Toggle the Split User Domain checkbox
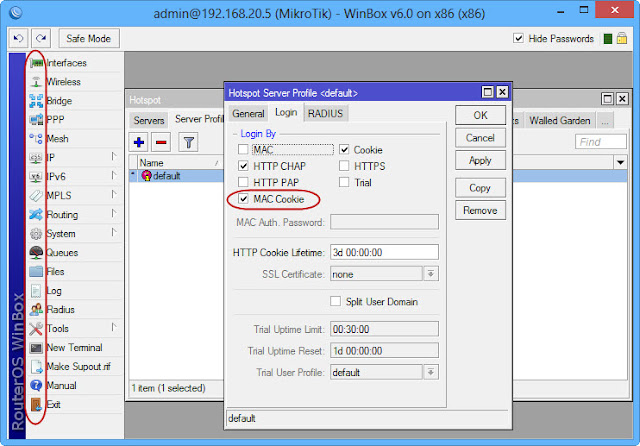 coord(336,302)
